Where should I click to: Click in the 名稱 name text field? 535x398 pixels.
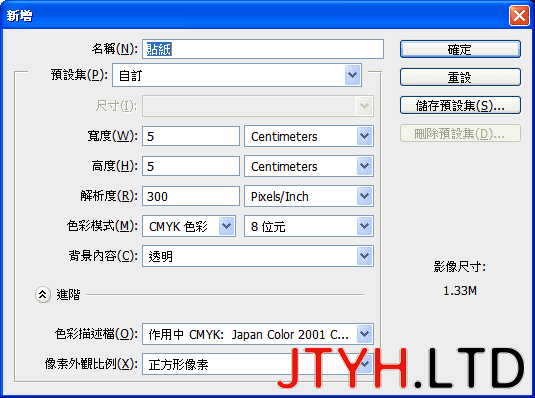pos(263,49)
